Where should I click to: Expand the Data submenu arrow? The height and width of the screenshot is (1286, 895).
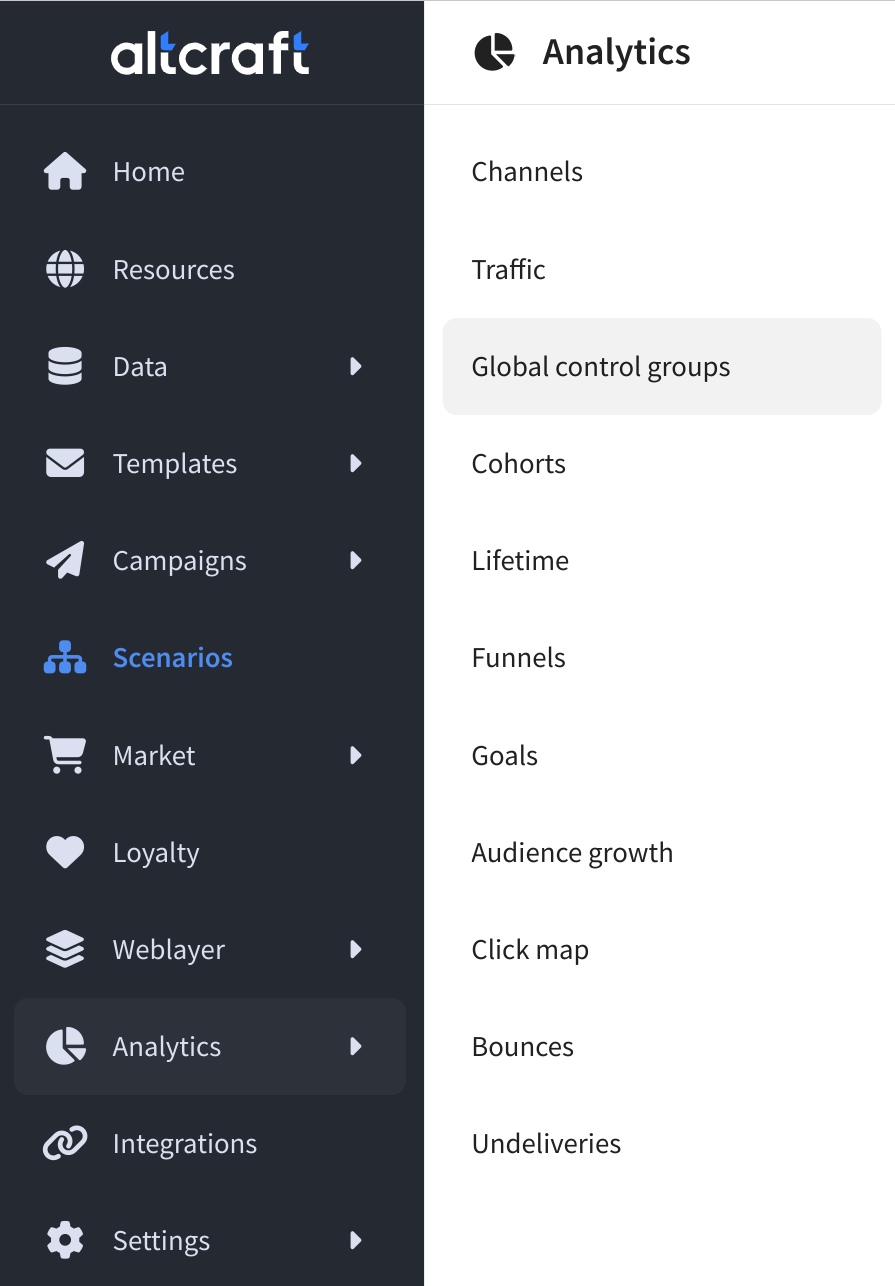(x=355, y=366)
